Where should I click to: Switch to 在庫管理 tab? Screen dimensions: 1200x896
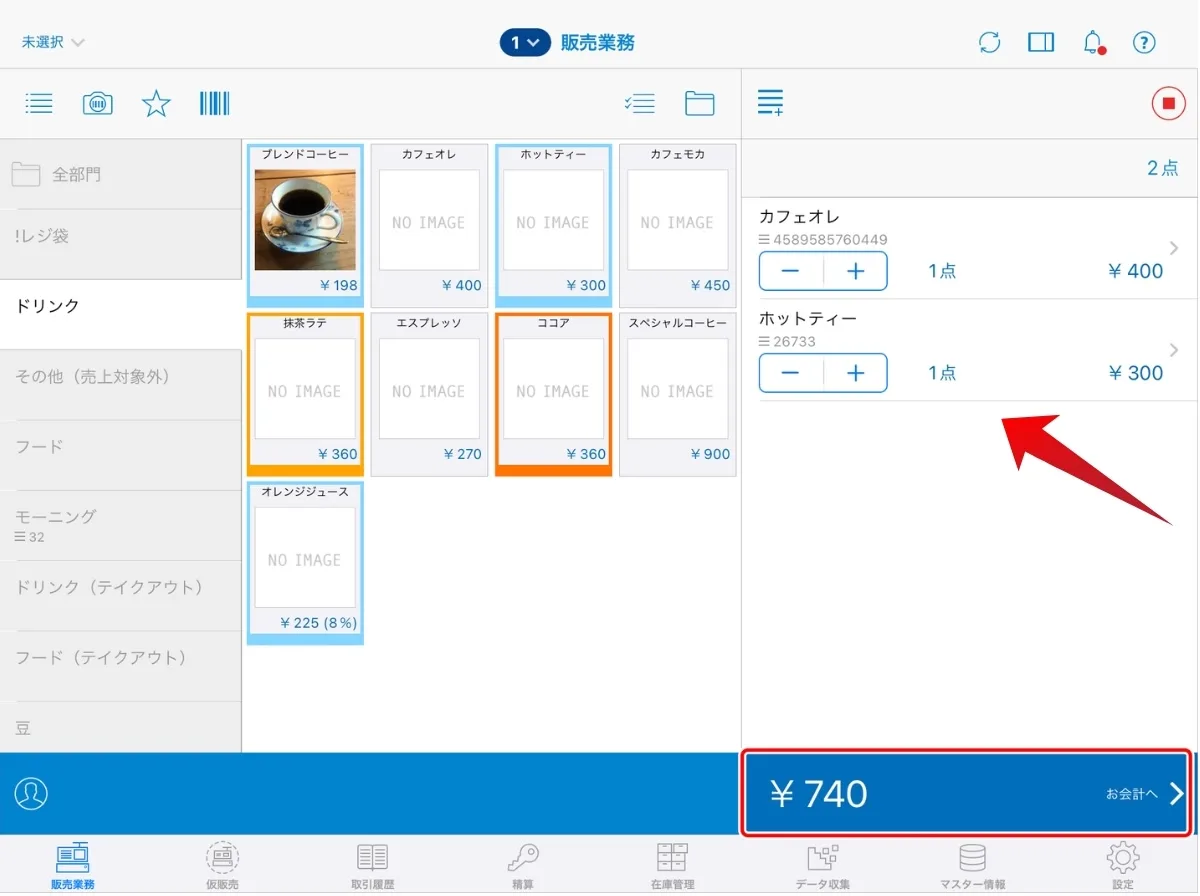click(x=672, y=866)
